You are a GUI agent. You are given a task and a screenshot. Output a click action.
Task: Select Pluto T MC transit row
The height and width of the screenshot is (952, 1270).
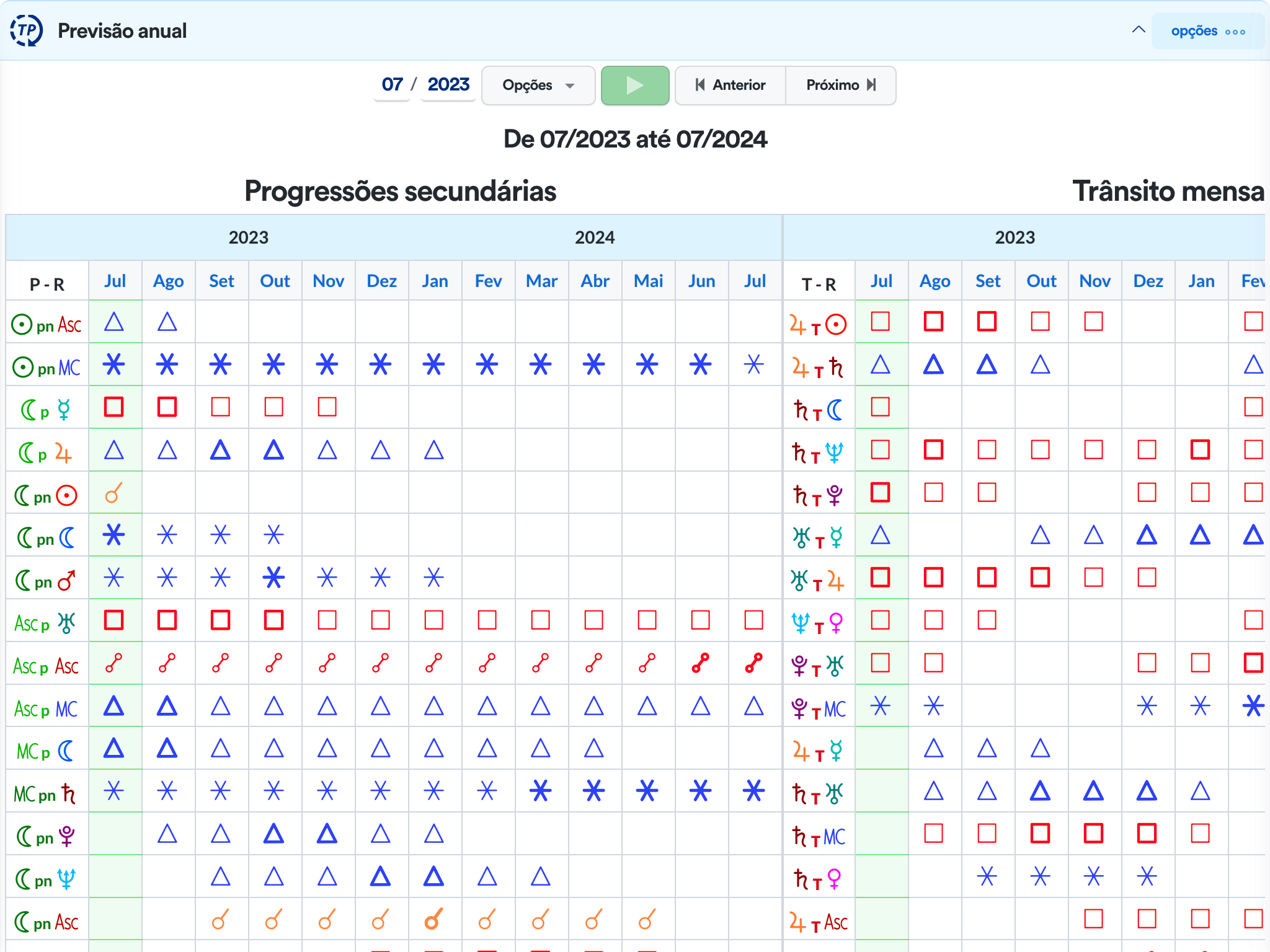pyautogui.click(x=819, y=709)
